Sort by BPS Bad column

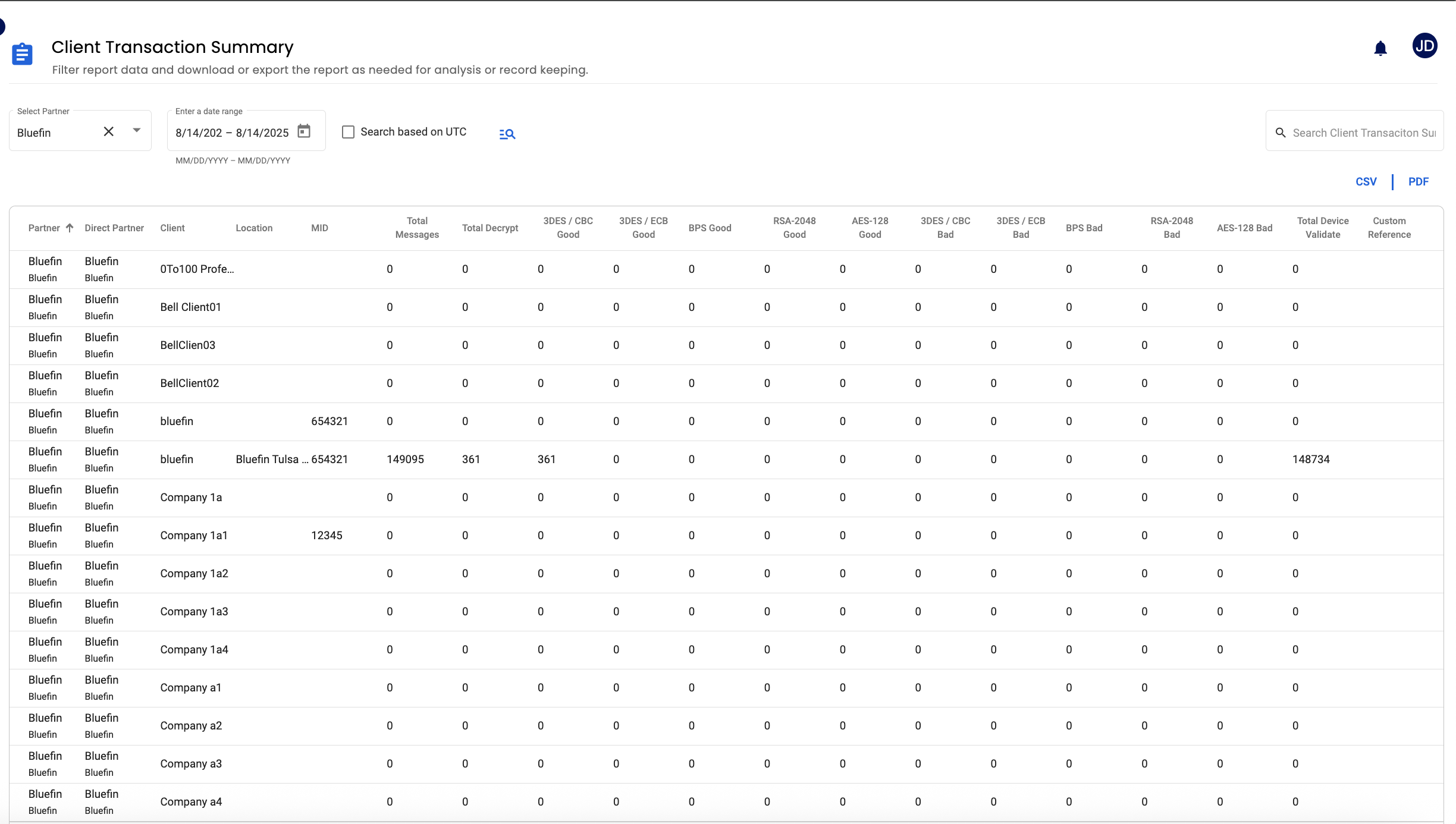1084,228
